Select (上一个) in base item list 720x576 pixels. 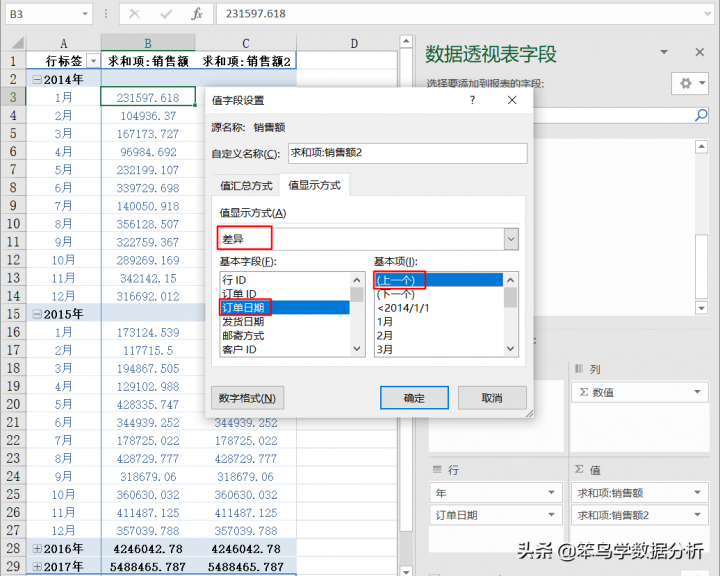coord(439,280)
